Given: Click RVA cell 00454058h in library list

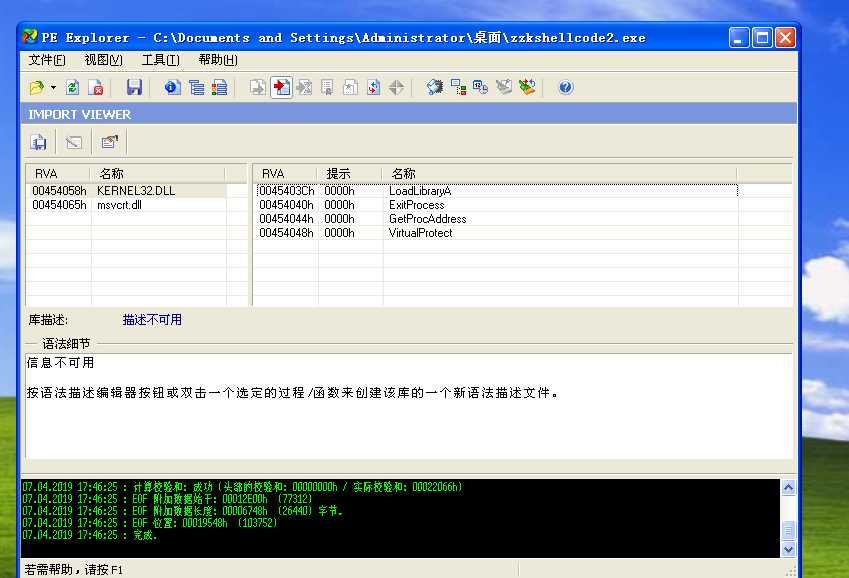Looking at the screenshot, I should coord(59,191).
